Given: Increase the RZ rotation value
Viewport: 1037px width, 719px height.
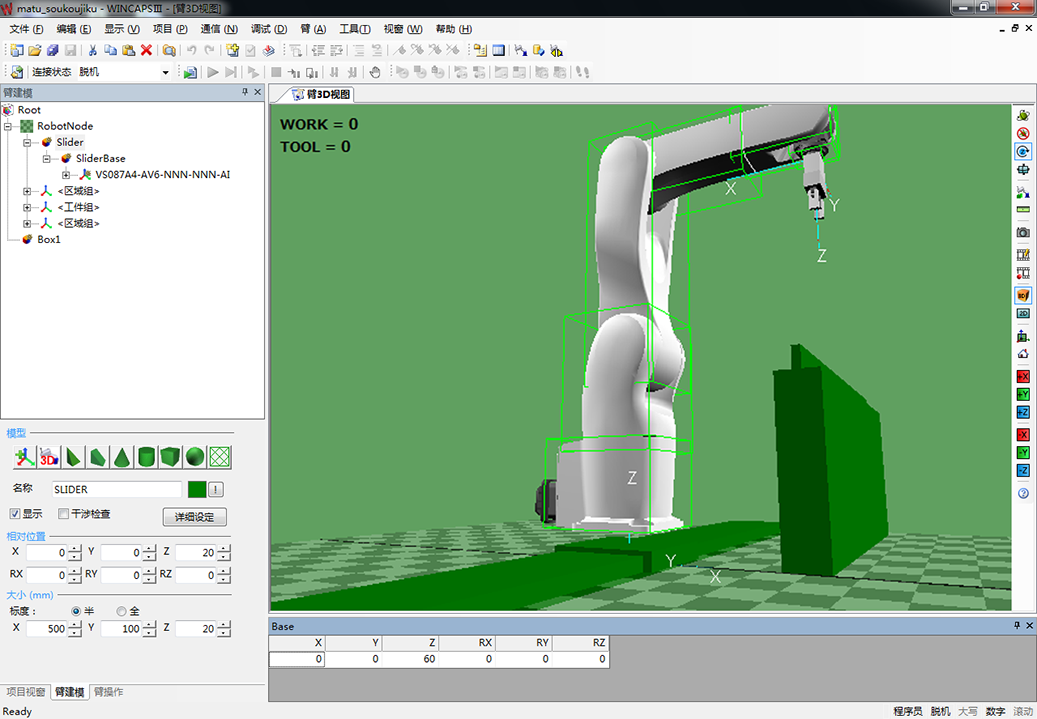Looking at the screenshot, I should 225,571.
